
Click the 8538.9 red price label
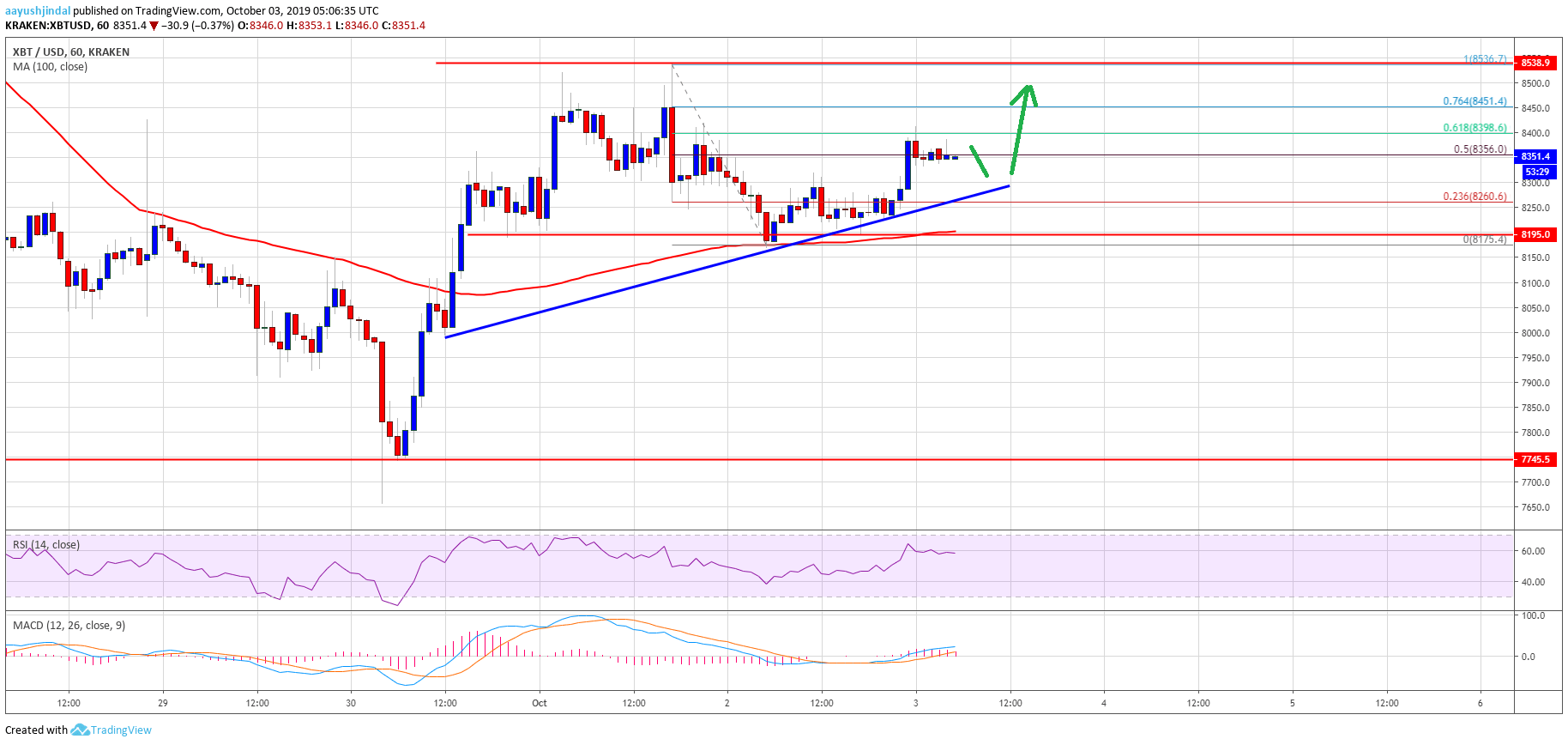pos(1535,63)
